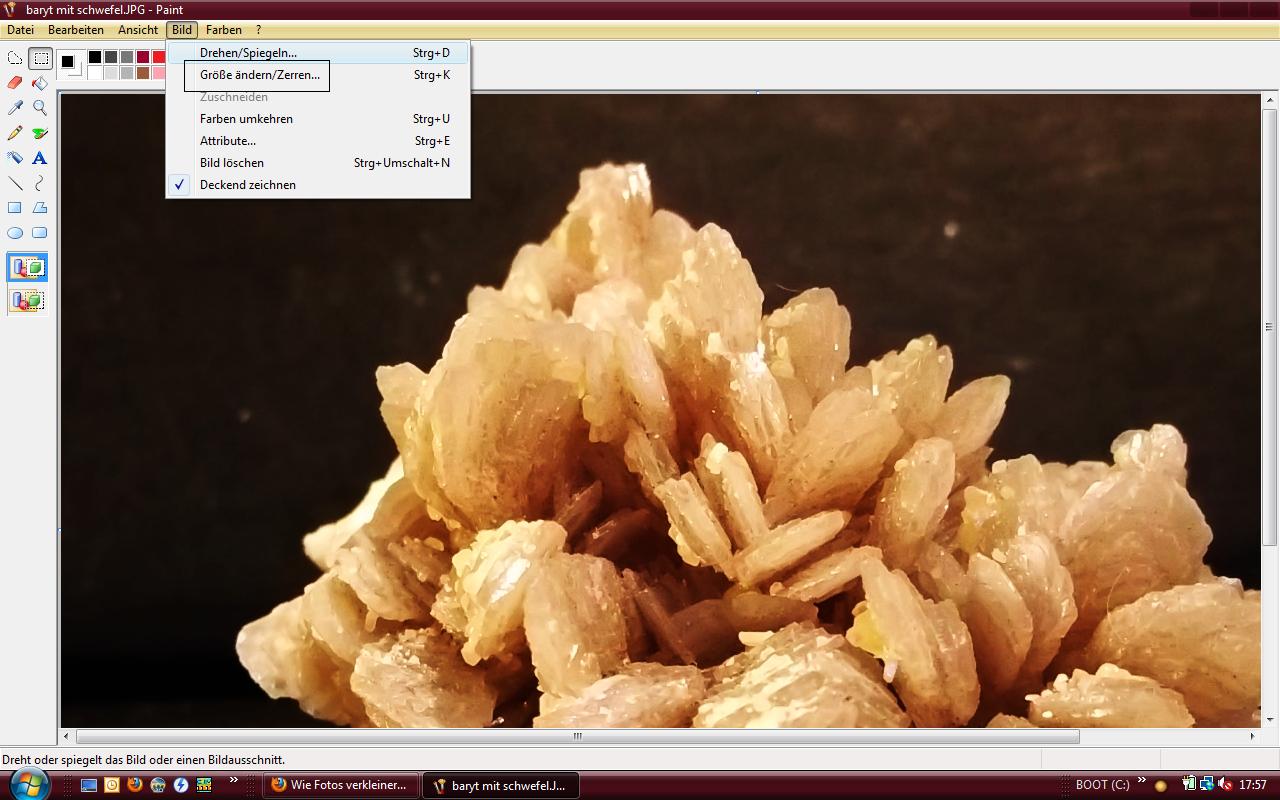Pick the Free-Form Select tool
The width and height of the screenshot is (1280, 800).
pos(15,58)
